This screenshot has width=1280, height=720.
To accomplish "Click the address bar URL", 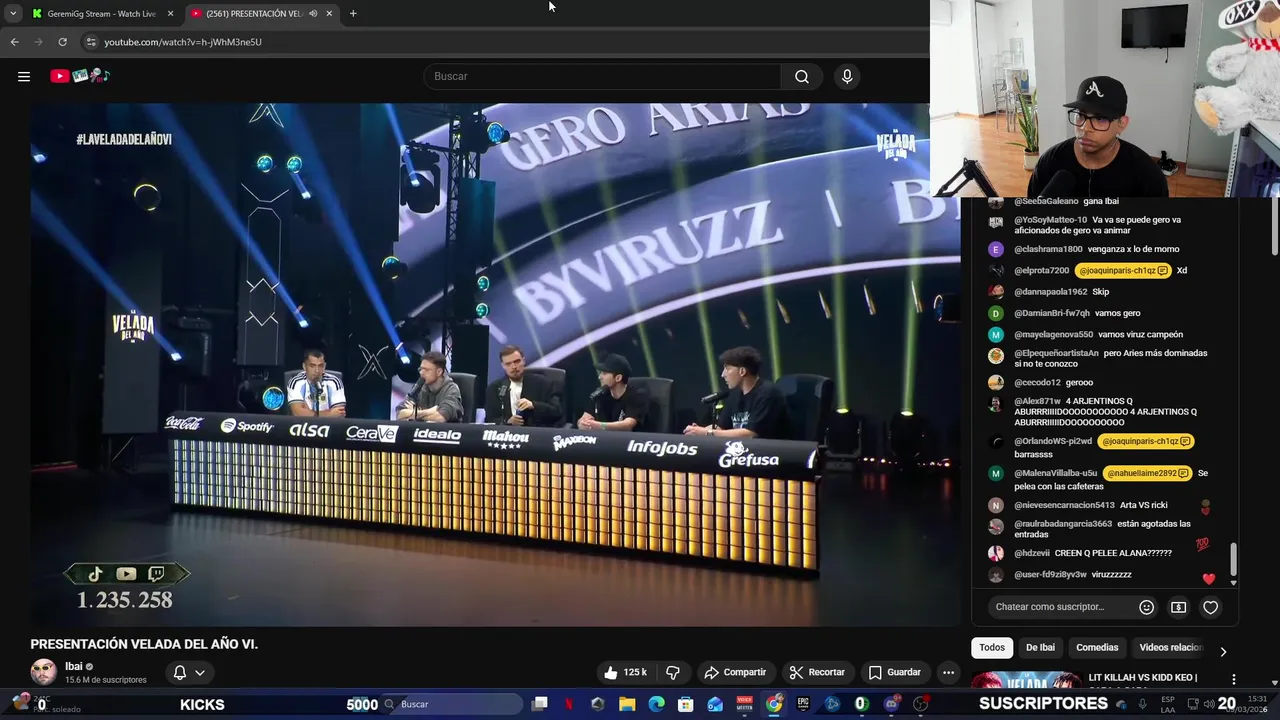I will [x=183, y=42].
